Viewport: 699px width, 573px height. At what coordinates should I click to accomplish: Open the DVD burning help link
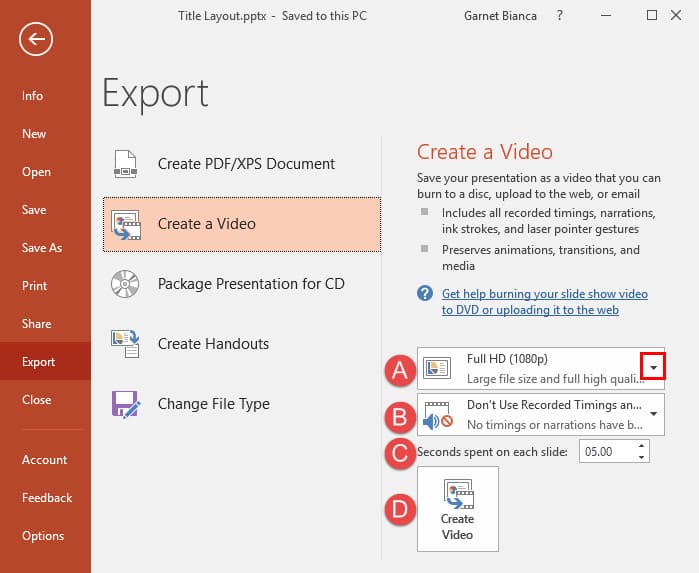pyautogui.click(x=544, y=302)
